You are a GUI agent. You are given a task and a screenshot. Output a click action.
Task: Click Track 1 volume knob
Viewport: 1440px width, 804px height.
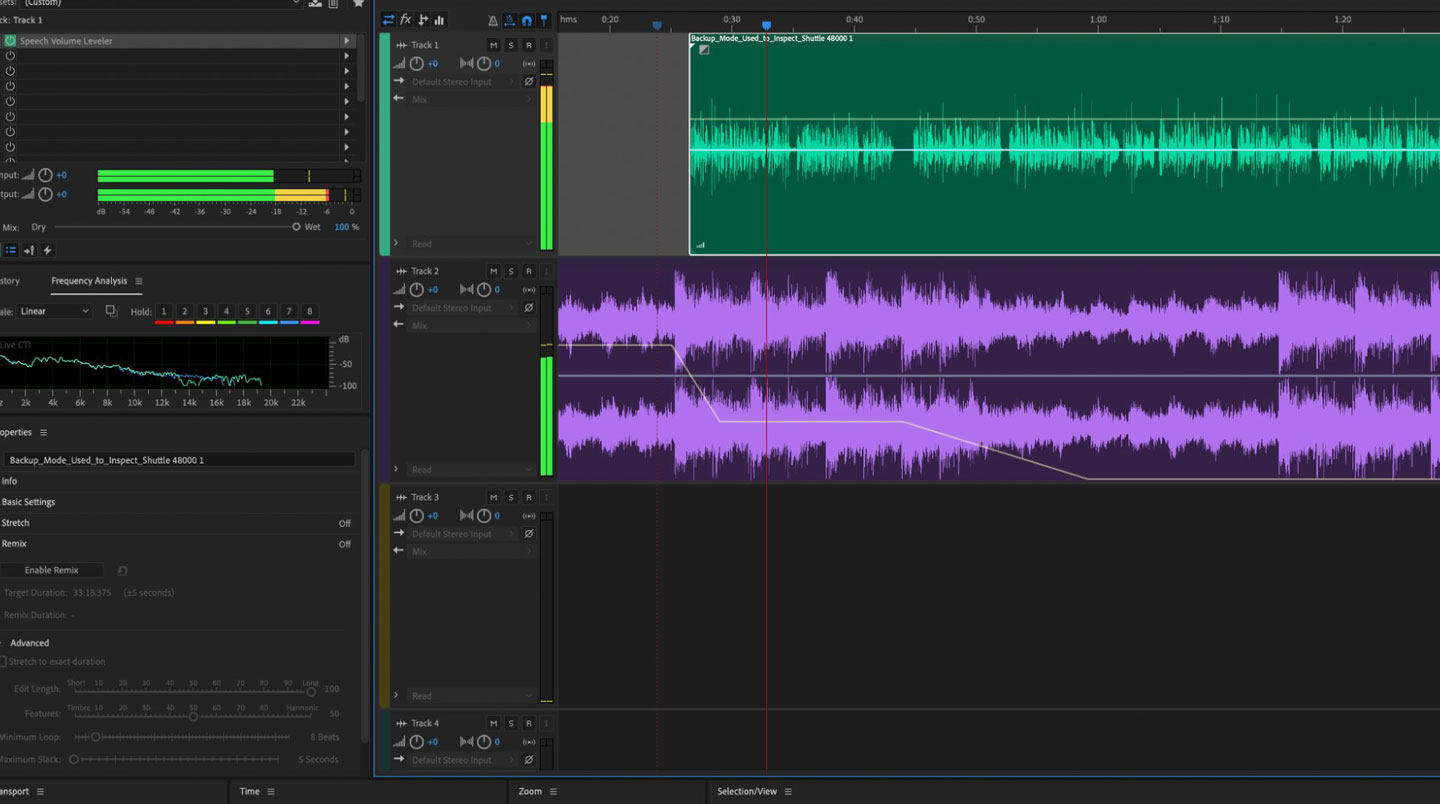[417, 64]
